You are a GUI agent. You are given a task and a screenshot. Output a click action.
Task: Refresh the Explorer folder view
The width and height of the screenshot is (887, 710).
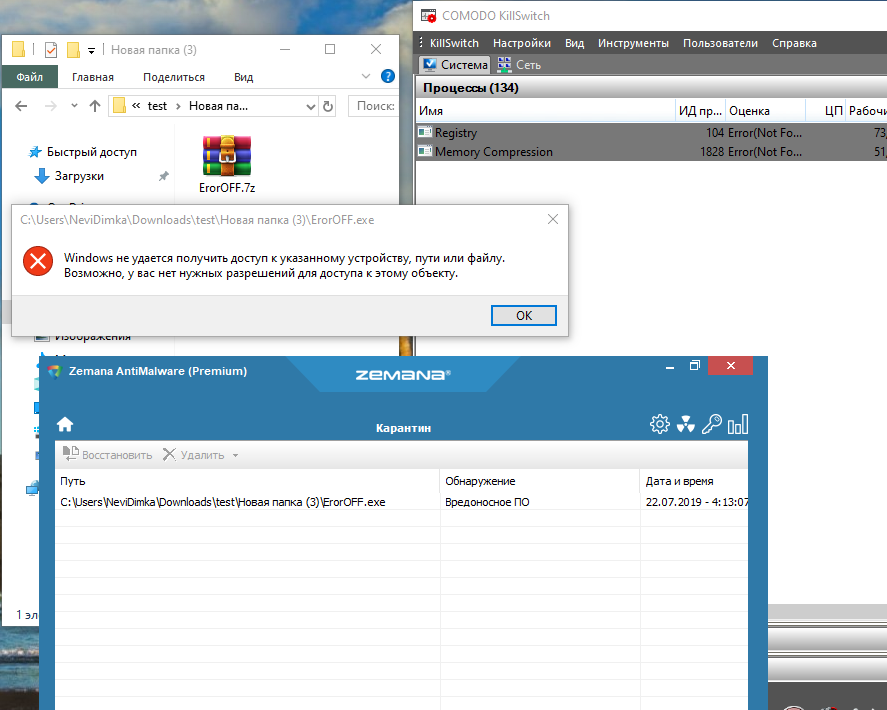click(328, 106)
